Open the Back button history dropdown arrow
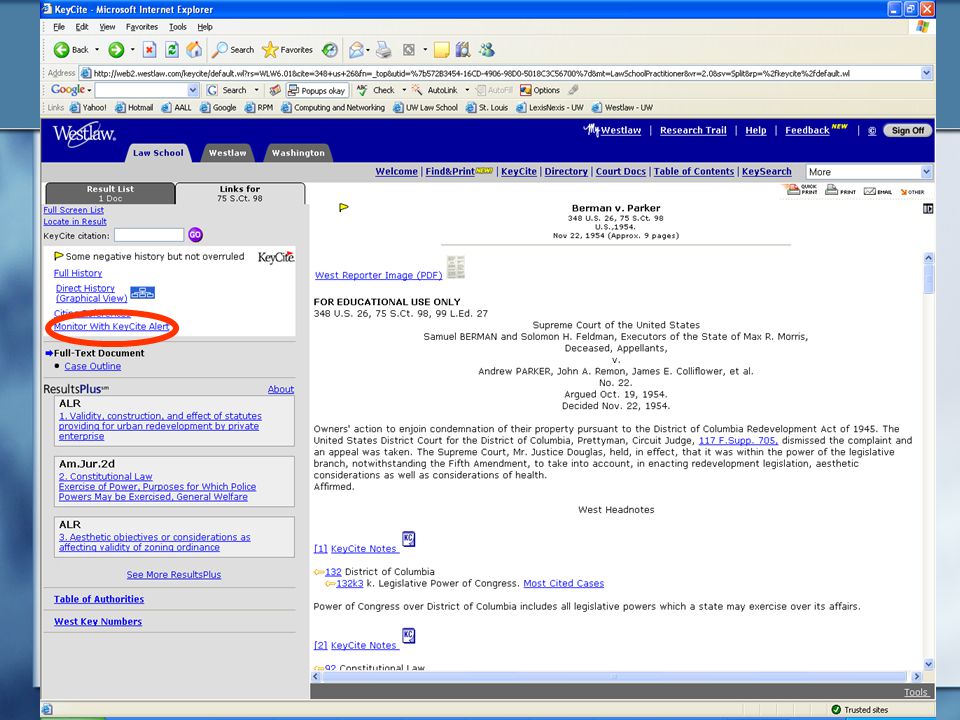This screenshot has height=720, width=960. pyautogui.click(x=97, y=50)
